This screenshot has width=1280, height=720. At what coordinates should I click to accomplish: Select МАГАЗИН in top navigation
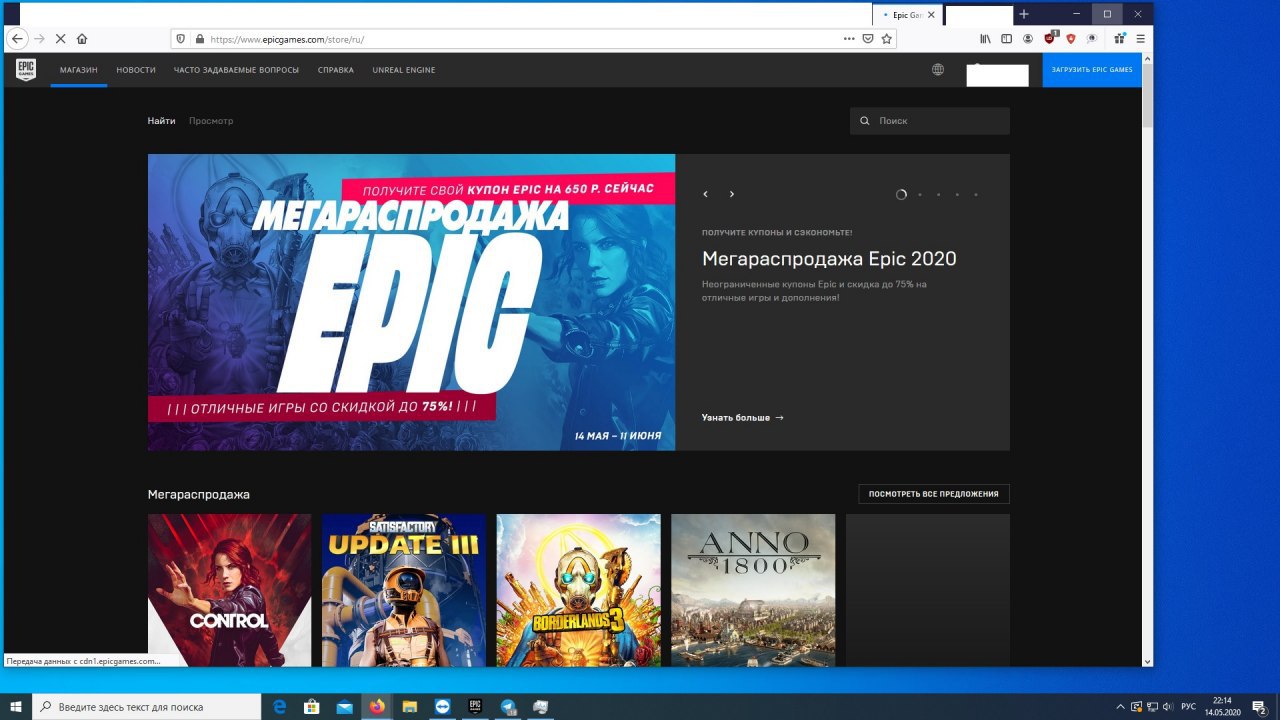click(79, 70)
